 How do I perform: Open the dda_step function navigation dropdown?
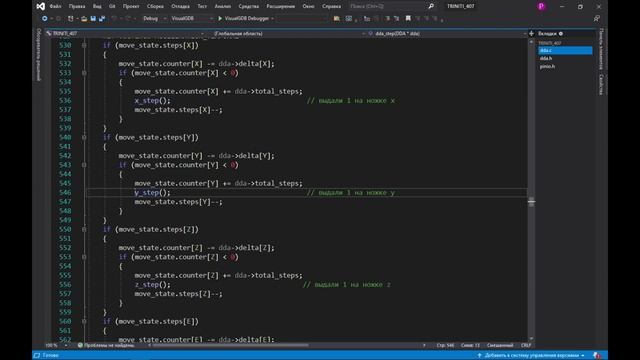coord(447,33)
